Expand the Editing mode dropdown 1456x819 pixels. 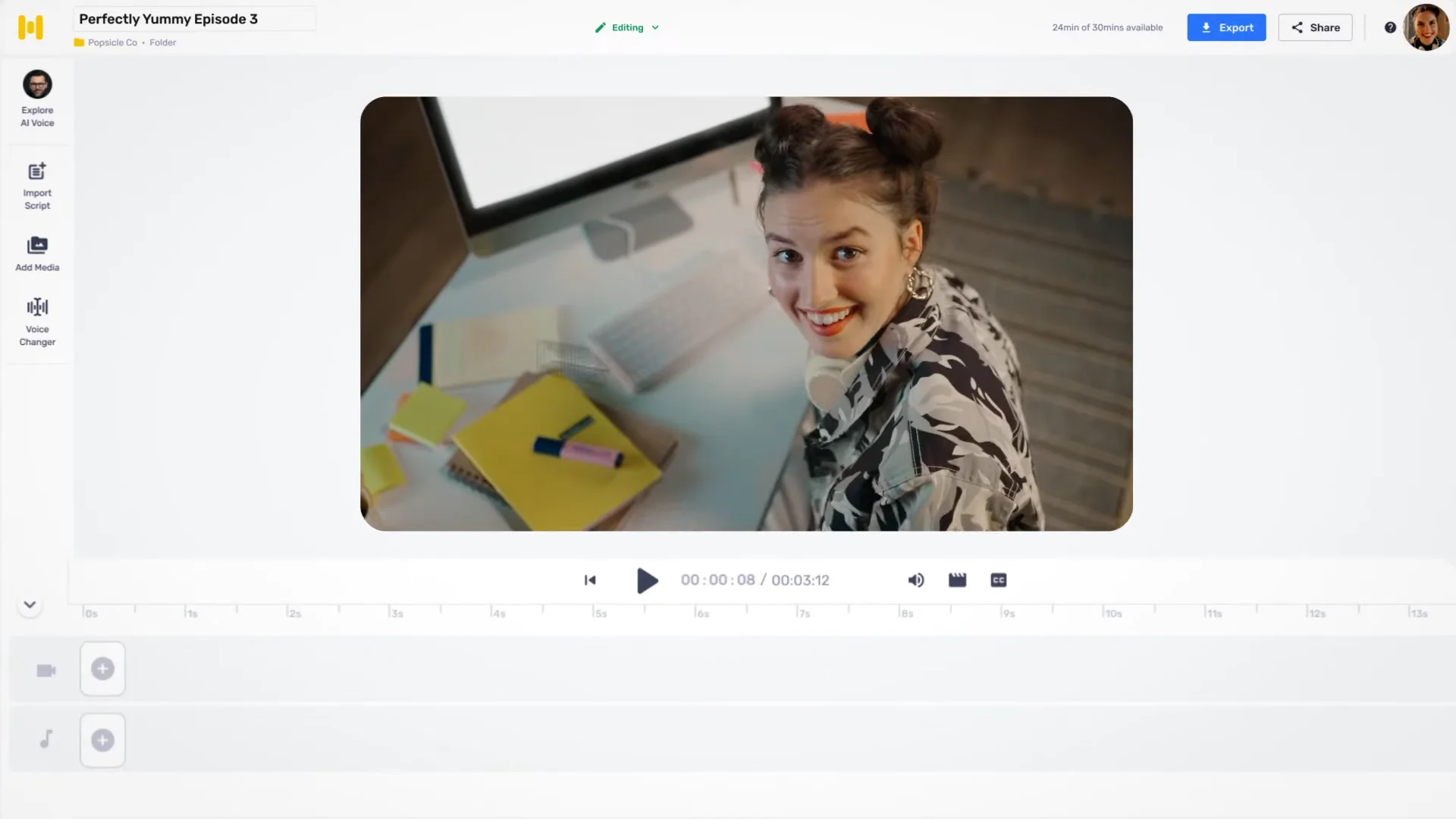coord(656,27)
